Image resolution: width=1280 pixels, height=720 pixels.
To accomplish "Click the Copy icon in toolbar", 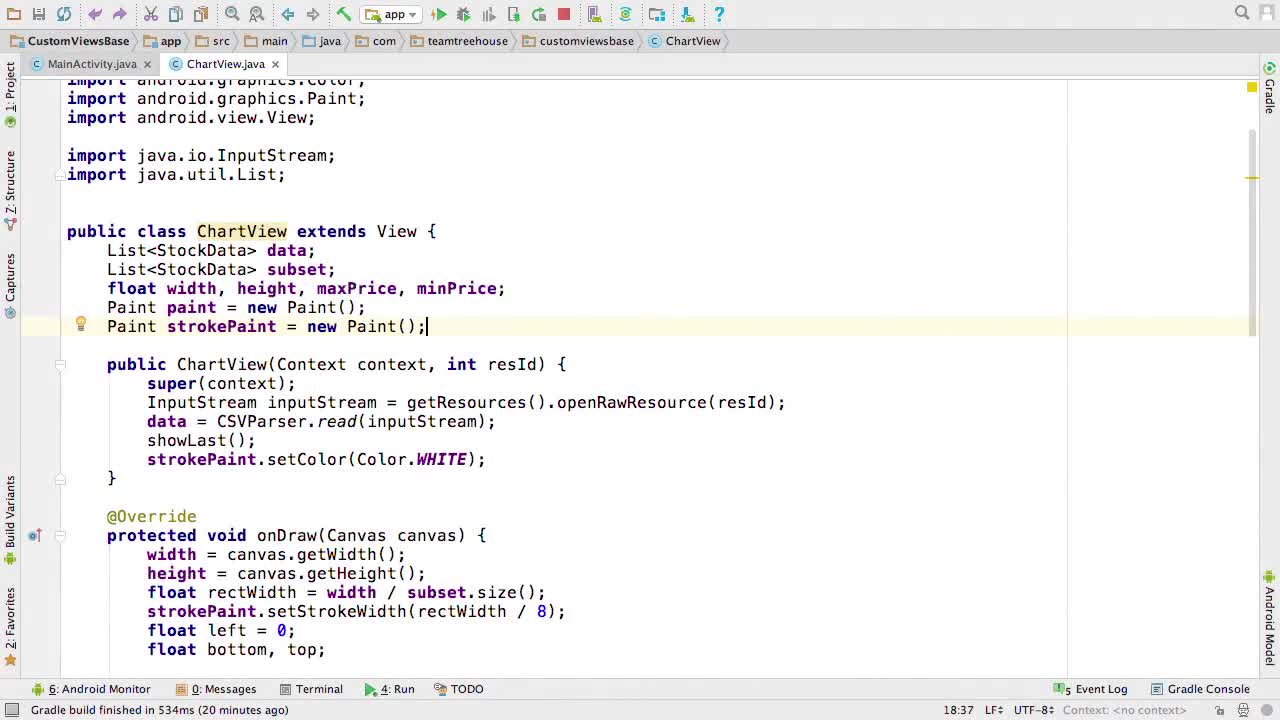I will (175, 14).
